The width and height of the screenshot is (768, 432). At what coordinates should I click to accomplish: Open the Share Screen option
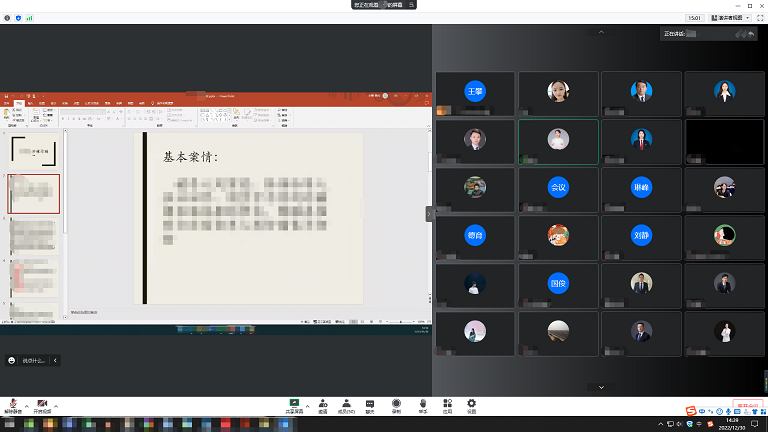coord(294,405)
